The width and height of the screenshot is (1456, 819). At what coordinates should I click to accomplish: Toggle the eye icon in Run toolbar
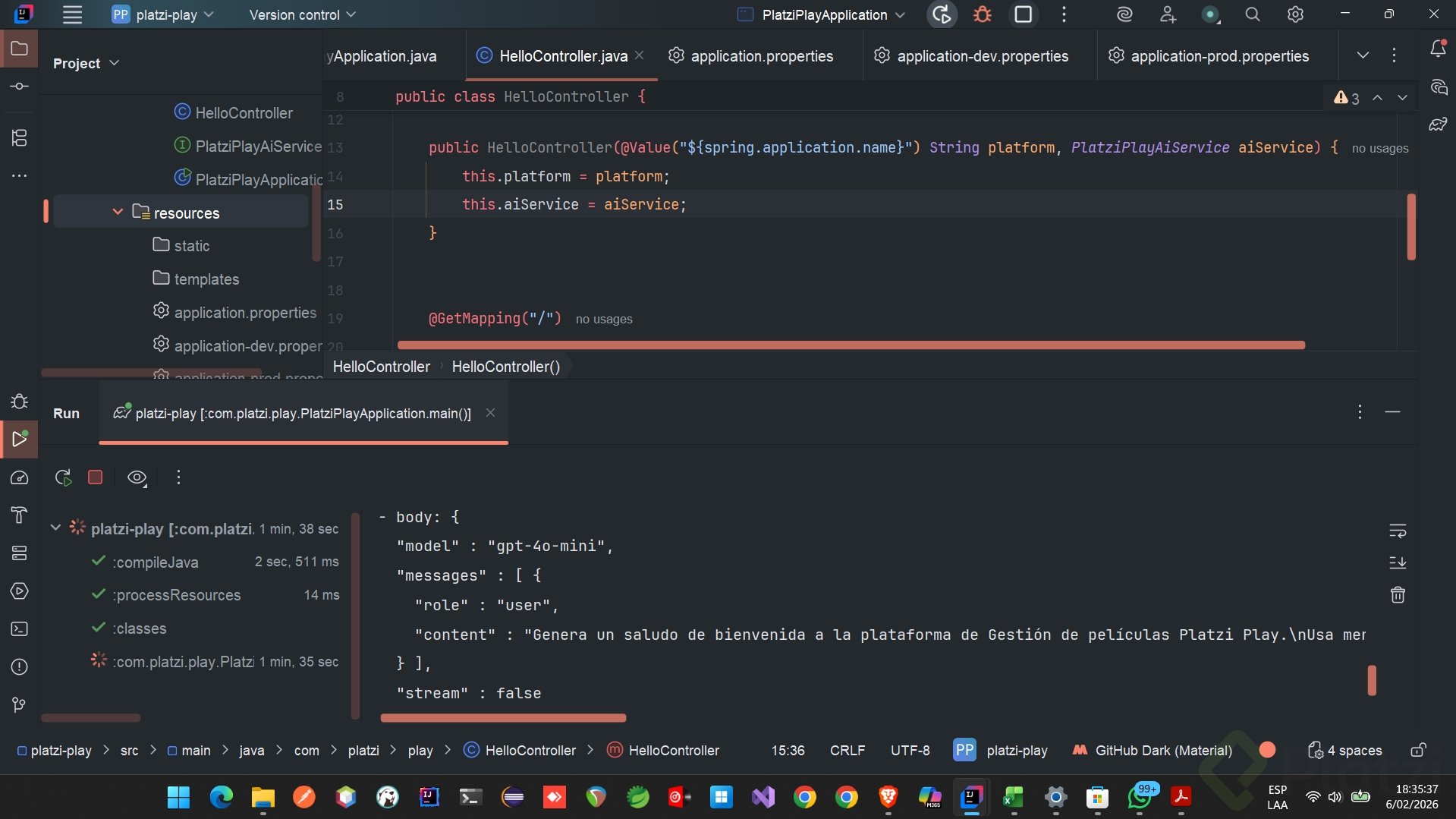coord(137,477)
